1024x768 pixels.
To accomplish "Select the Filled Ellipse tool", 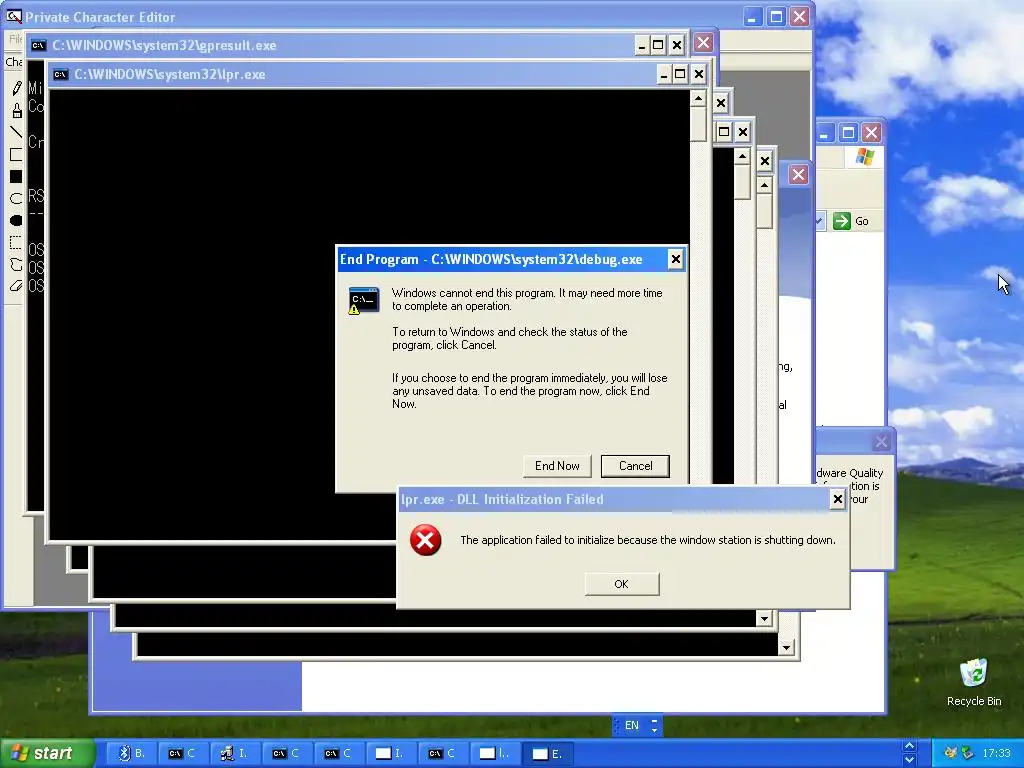I will pos(16,221).
